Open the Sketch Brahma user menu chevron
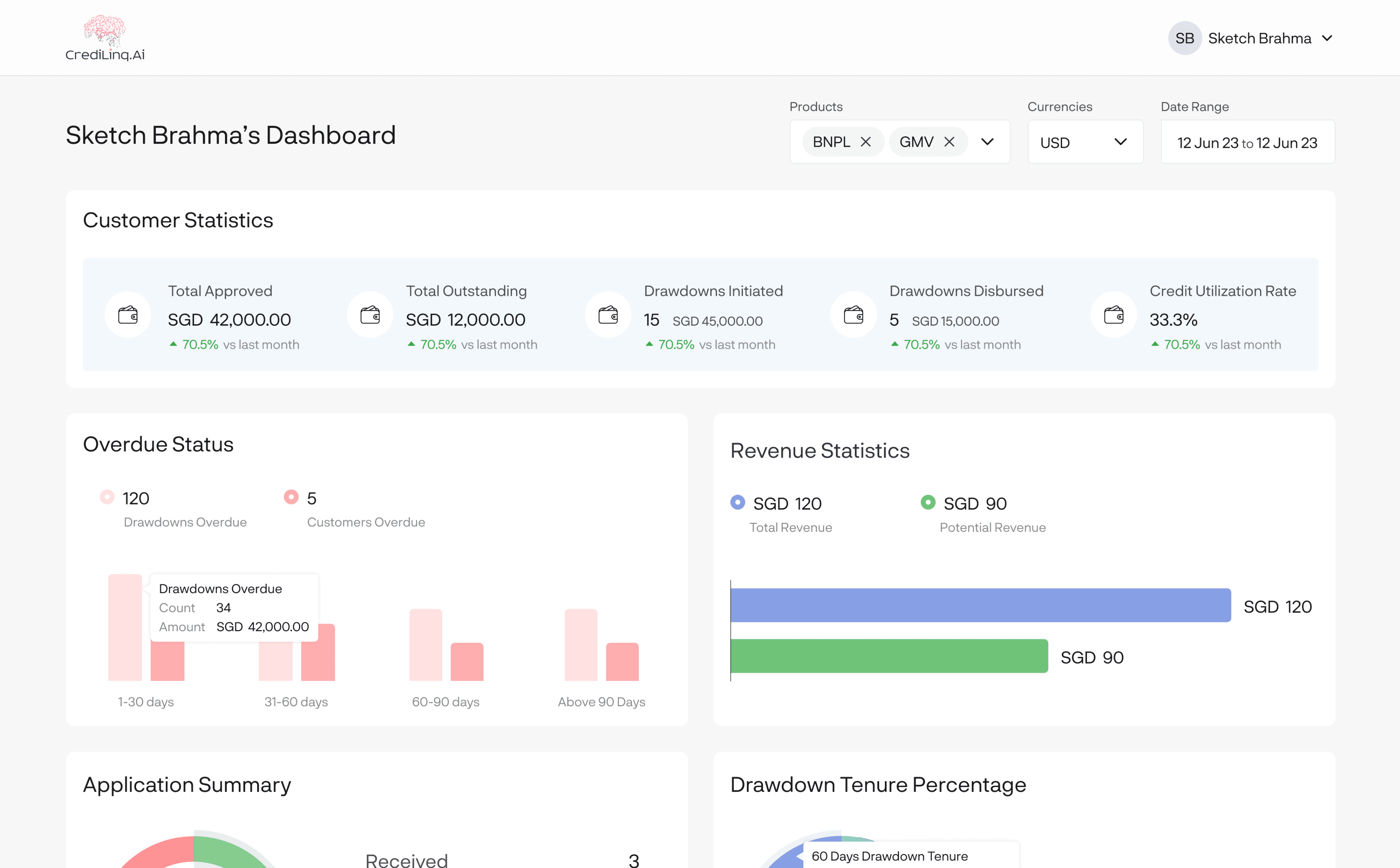This screenshot has width=1400, height=868. click(x=1327, y=38)
